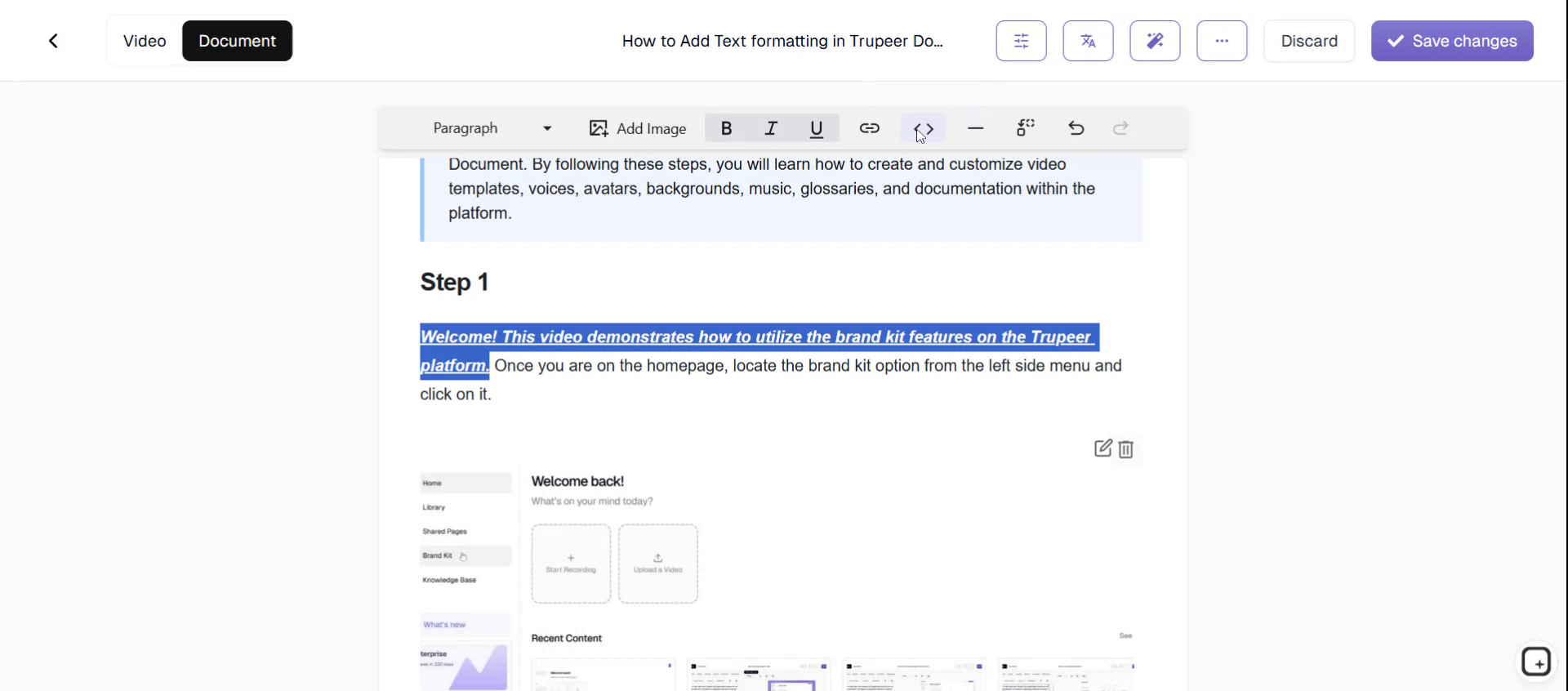Add Image to the document

click(x=638, y=128)
